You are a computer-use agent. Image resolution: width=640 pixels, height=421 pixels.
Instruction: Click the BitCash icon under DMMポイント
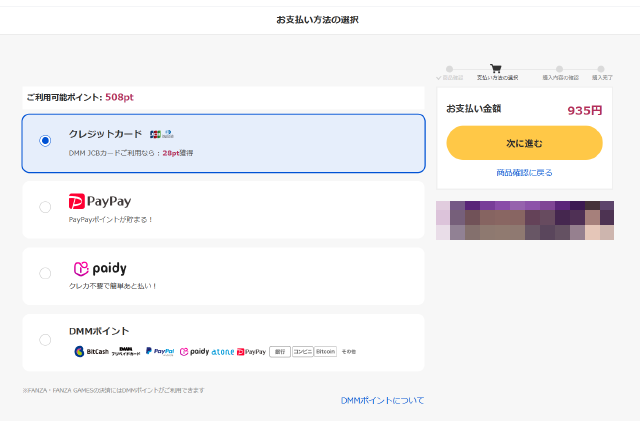[92, 352]
